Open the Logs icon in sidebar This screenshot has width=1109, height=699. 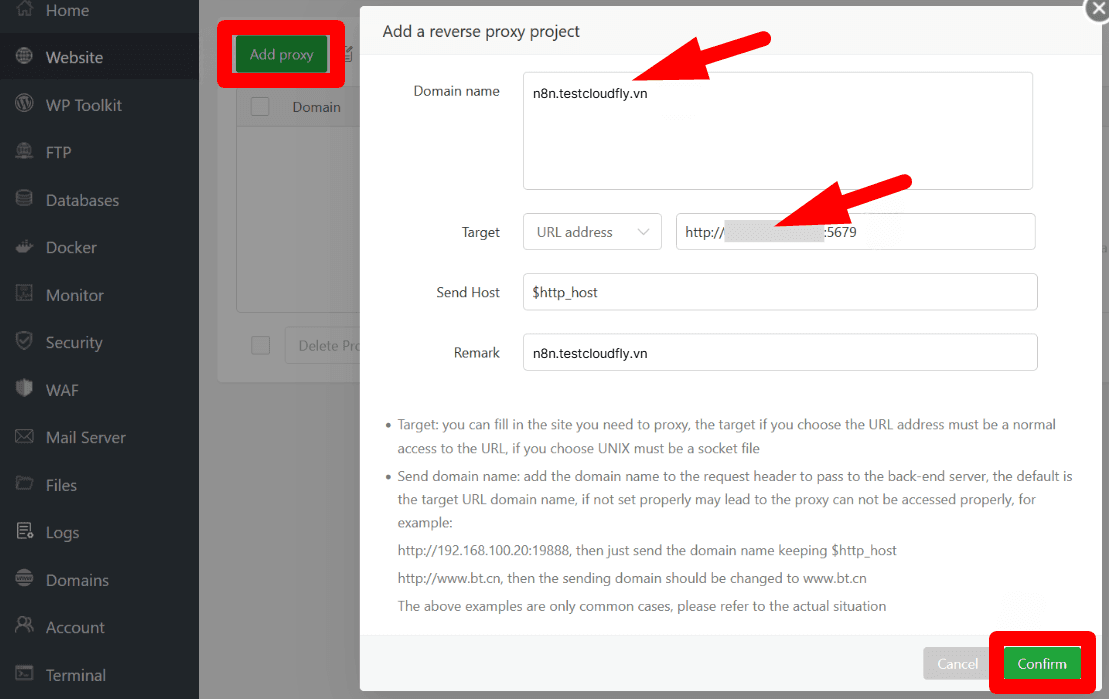click(x=24, y=531)
